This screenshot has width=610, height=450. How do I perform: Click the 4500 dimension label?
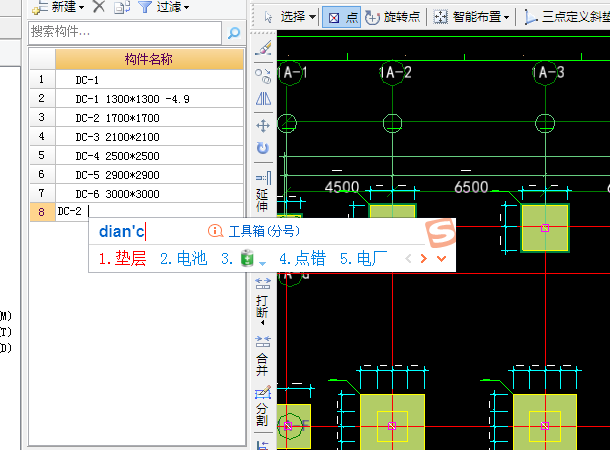coord(342,187)
